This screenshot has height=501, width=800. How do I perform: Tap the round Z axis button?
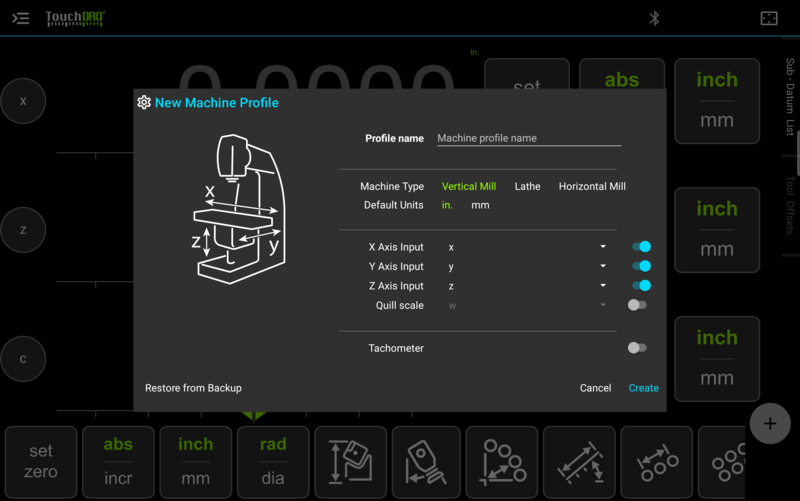[x=23, y=230]
